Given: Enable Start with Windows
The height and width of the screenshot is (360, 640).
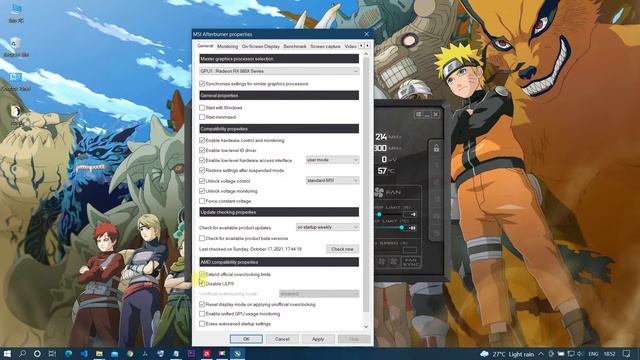Looking at the screenshot, I should 202,108.
